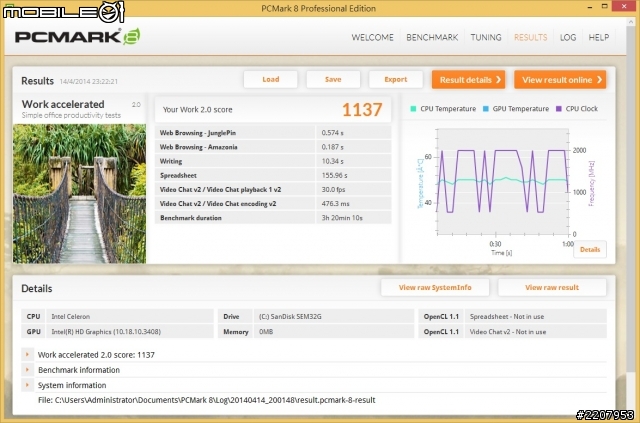Open the WELCOME tab
The width and height of the screenshot is (640, 423).
pos(372,38)
